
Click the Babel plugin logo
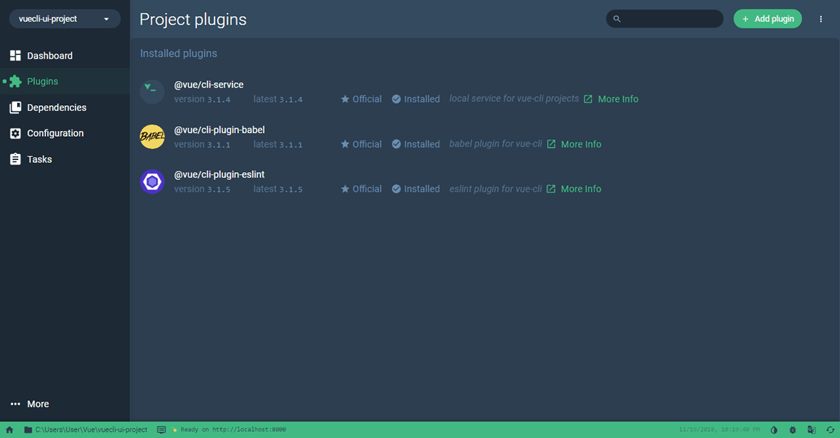152,137
